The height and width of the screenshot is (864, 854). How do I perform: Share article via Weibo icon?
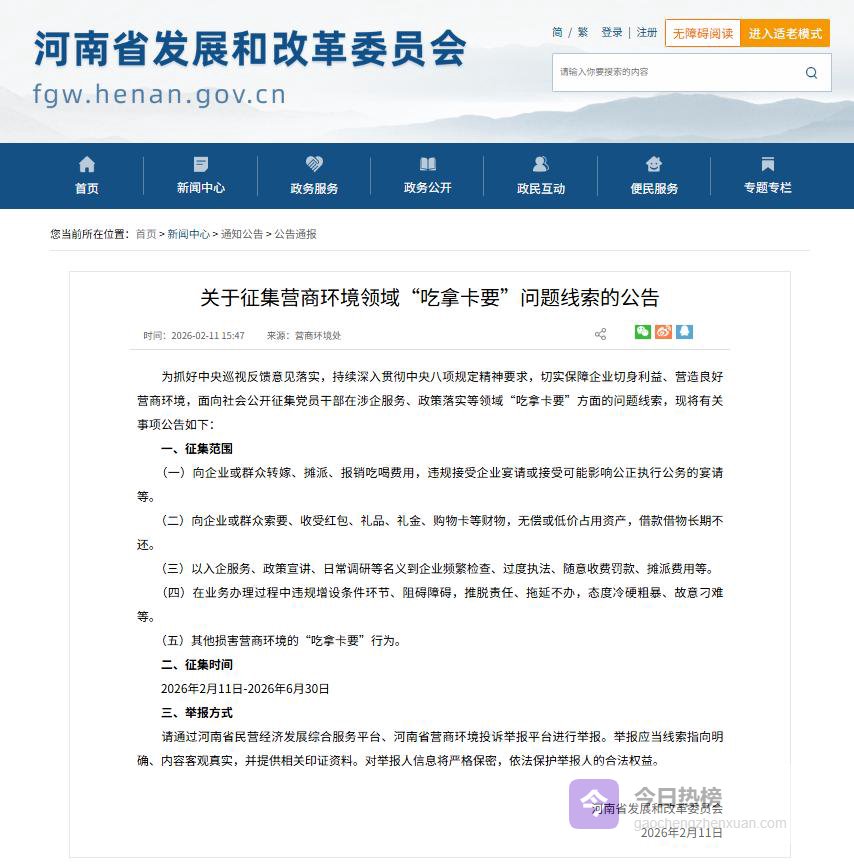[x=663, y=332]
